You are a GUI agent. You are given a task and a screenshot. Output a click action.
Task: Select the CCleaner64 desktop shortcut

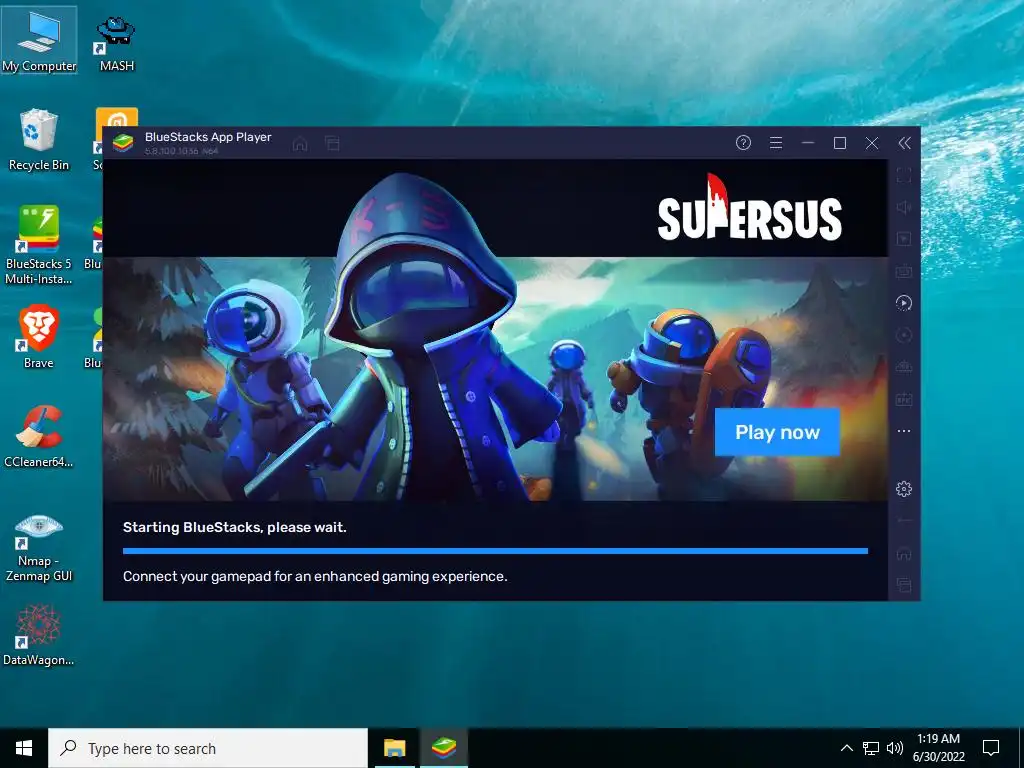click(x=39, y=436)
